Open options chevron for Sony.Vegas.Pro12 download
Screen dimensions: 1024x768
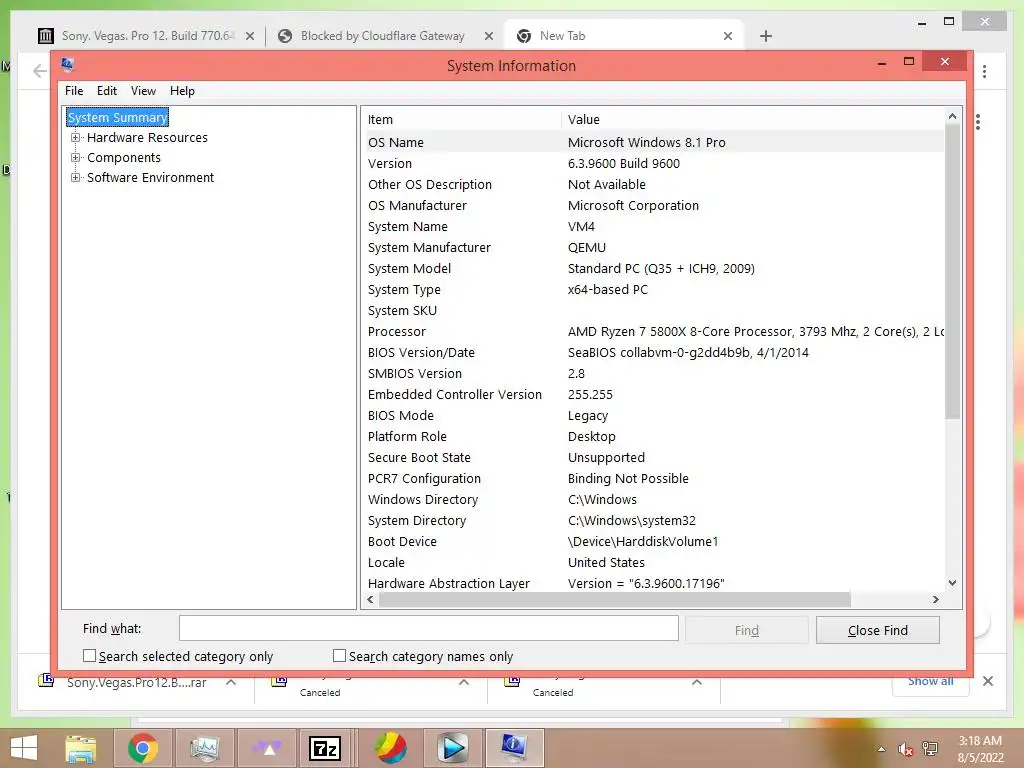231,682
